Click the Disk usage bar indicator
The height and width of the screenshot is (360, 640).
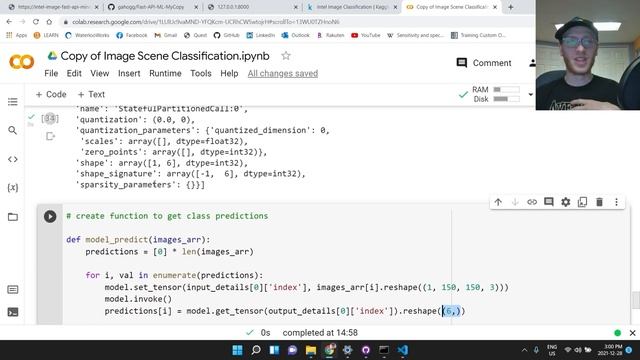pyautogui.click(x=506, y=99)
